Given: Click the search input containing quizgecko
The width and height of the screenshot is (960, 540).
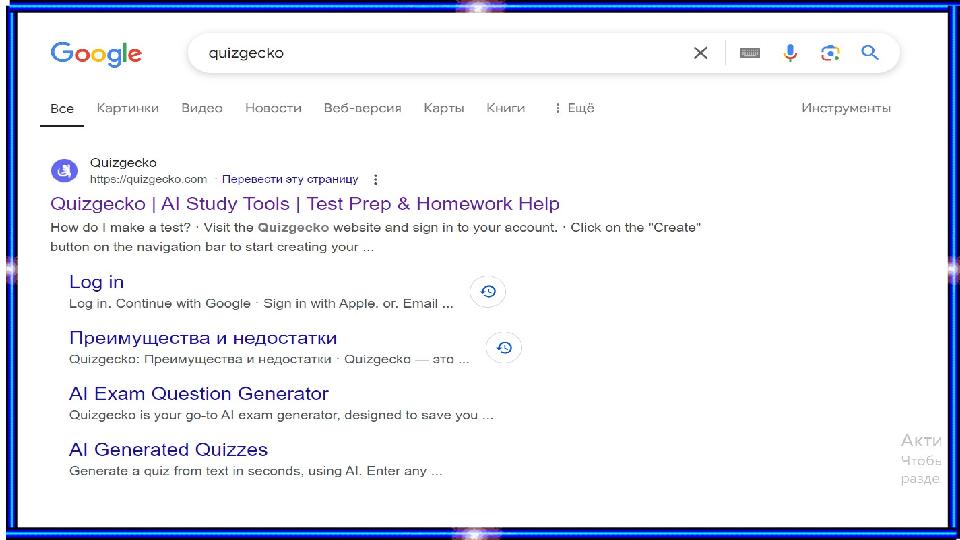Looking at the screenshot, I should click(x=447, y=53).
